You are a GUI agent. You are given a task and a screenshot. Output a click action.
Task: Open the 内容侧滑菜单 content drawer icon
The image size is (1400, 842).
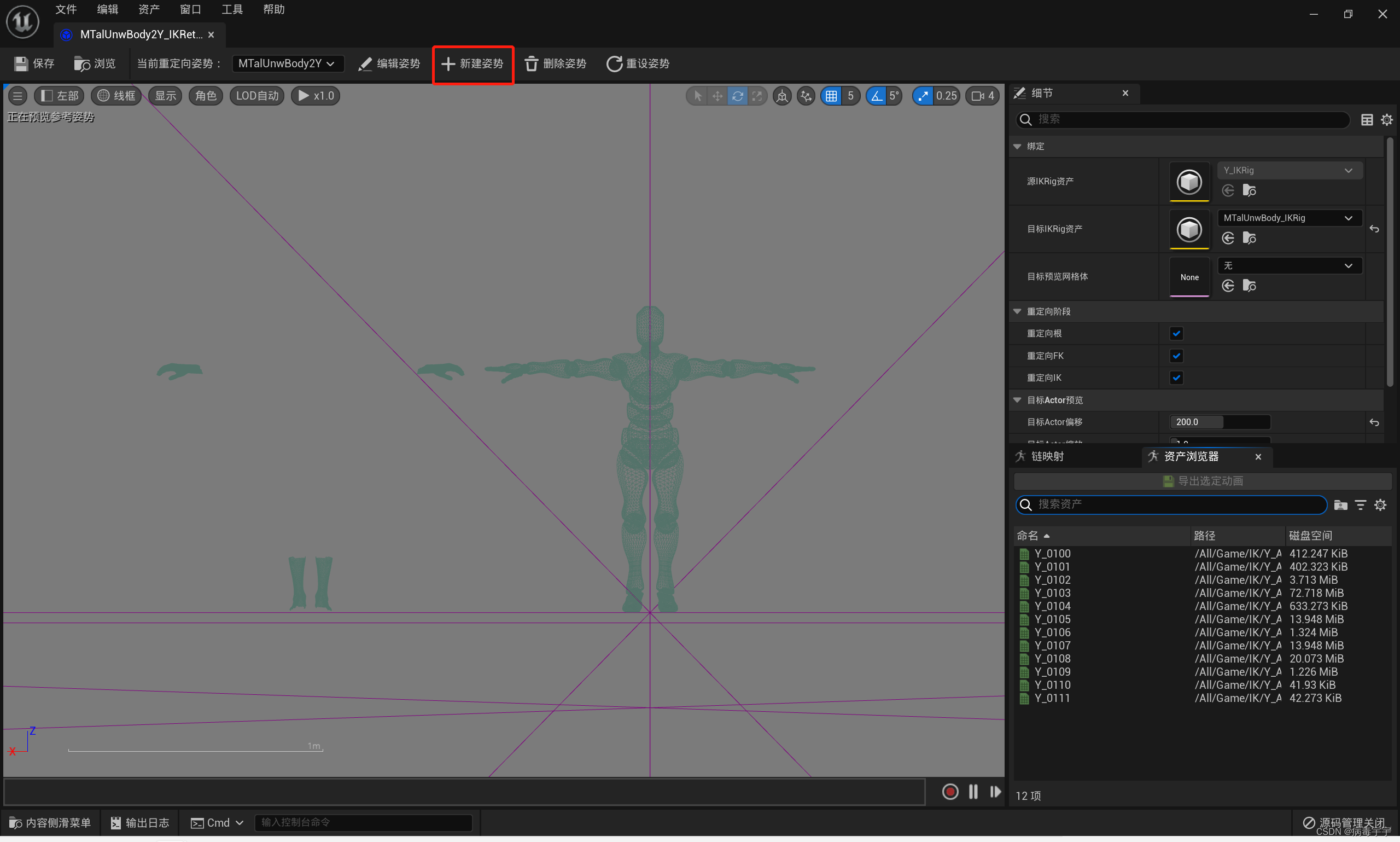pos(15,822)
